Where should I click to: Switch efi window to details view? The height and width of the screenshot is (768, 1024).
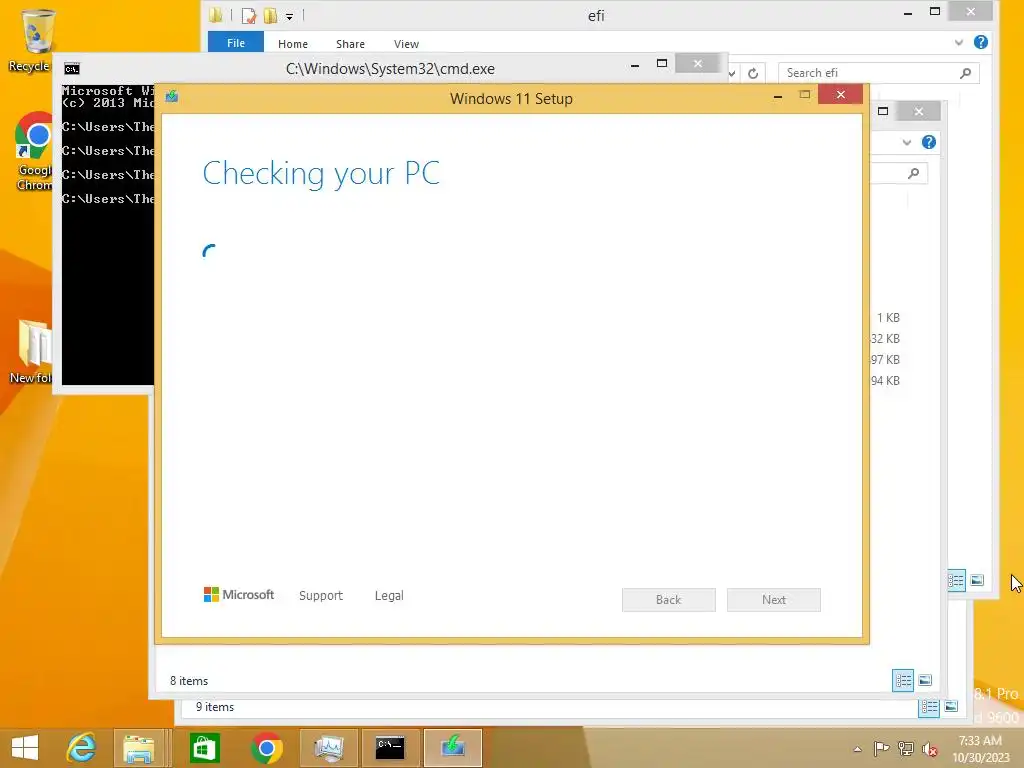(x=956, y=581)
